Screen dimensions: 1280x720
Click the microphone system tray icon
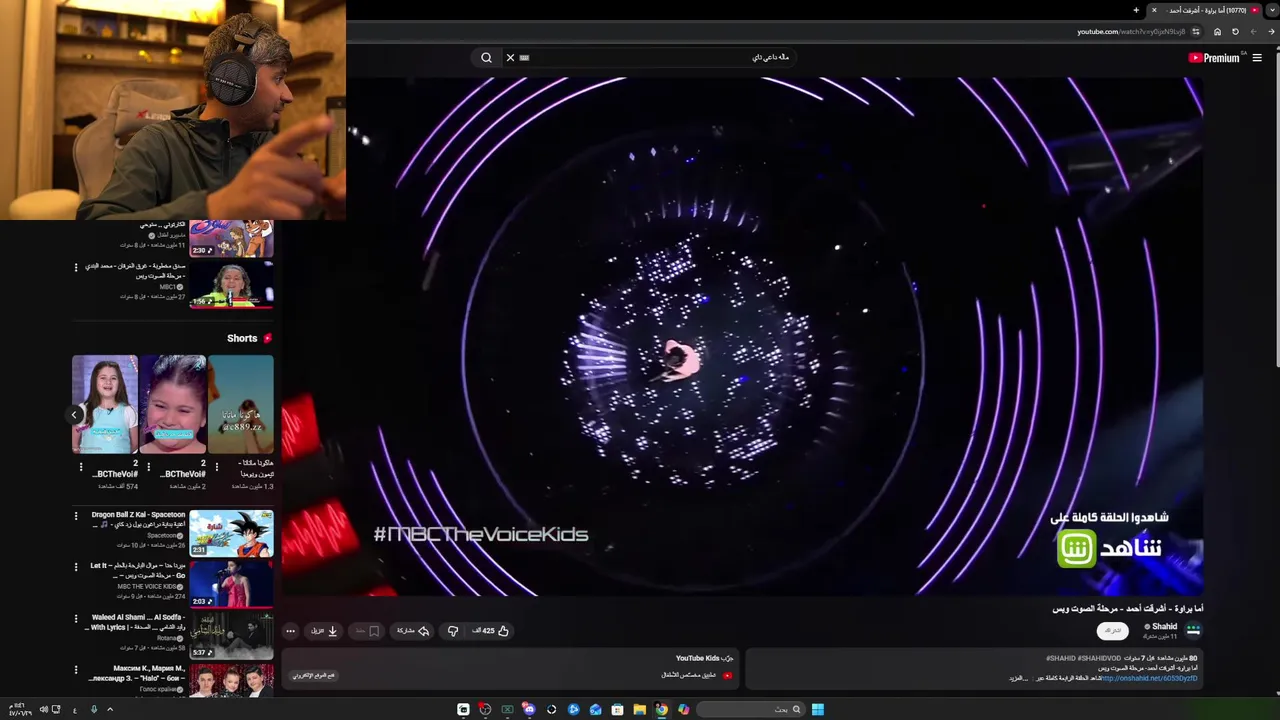[94, 709]
